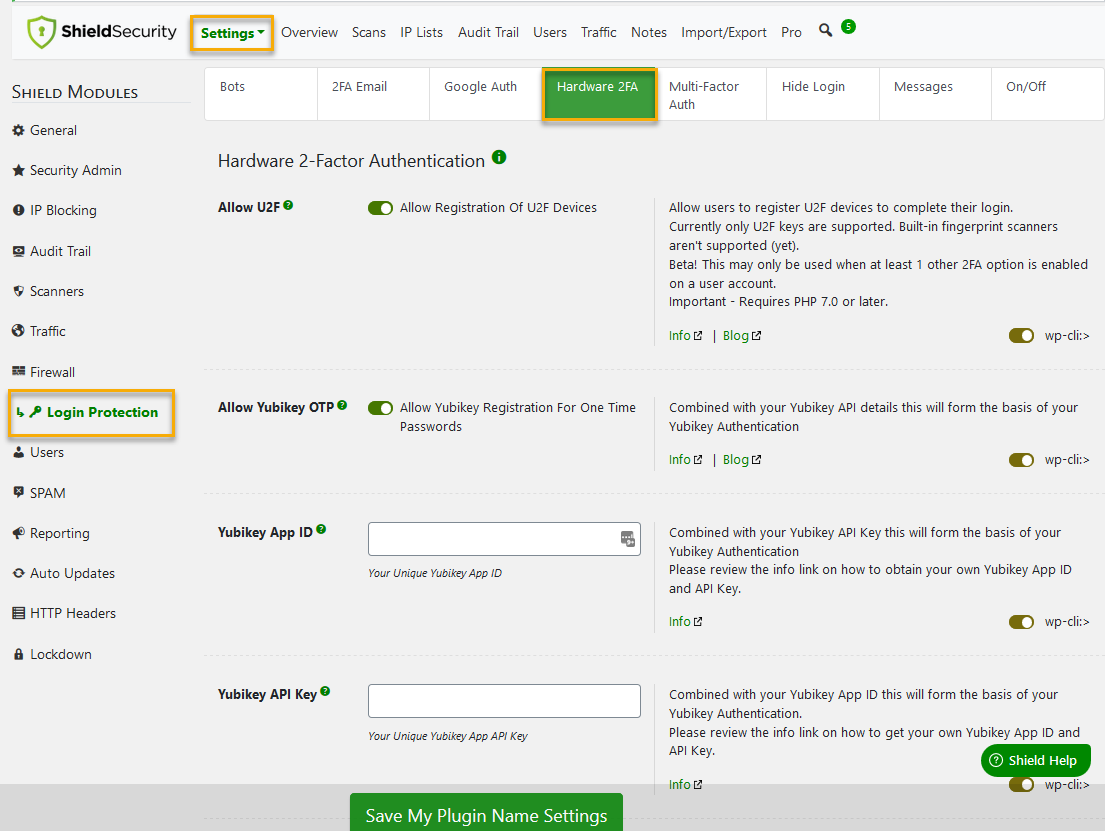
Task: Click the General gear icon in sidebar
Action: pyautogui.click(x=18, y=130)
